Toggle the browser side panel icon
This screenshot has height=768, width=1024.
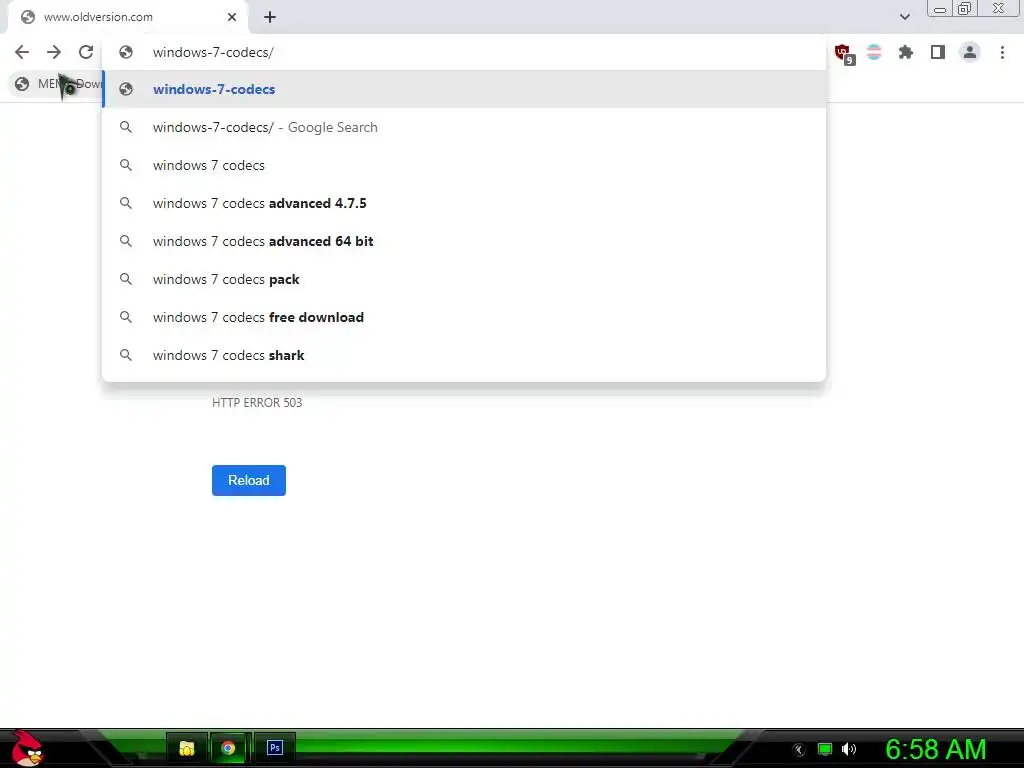(938, 52)
